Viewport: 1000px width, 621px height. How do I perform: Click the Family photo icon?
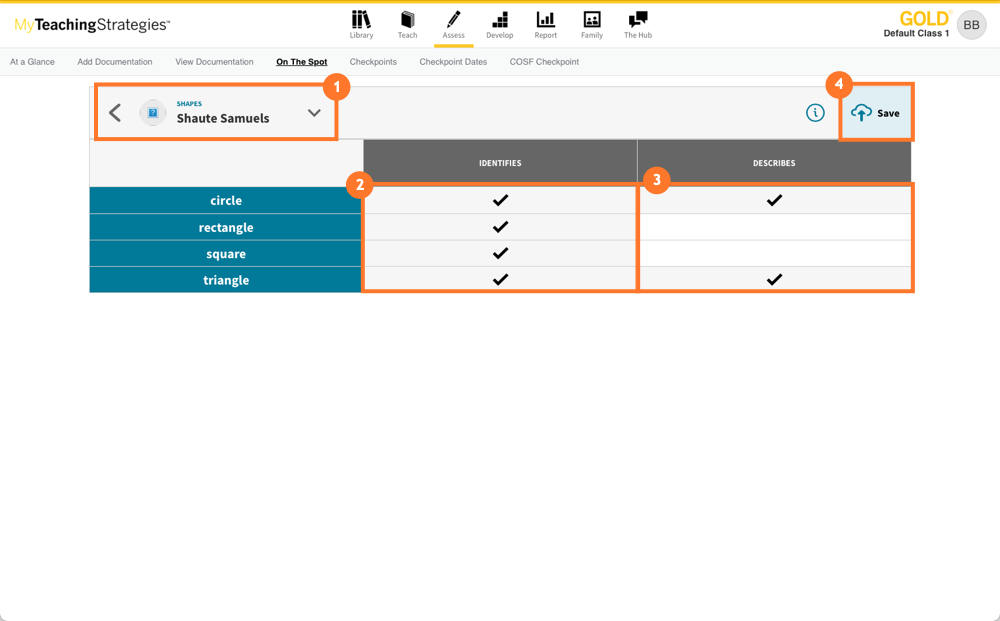(592, 20)
